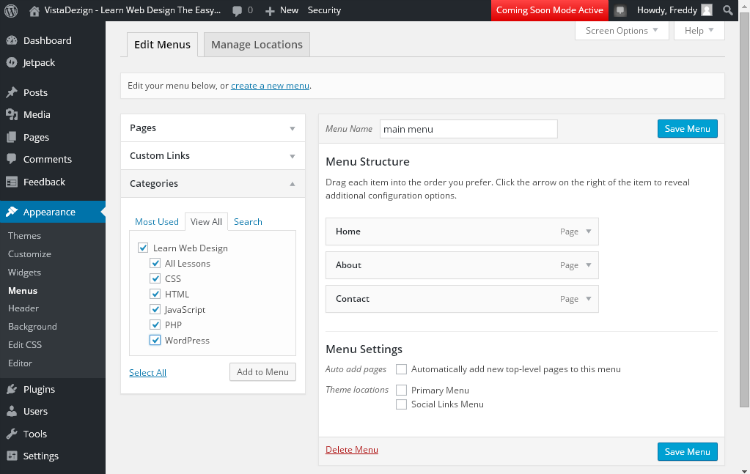
Task: Switch to the Manage Locations tab
Action: tap(256, 45)
